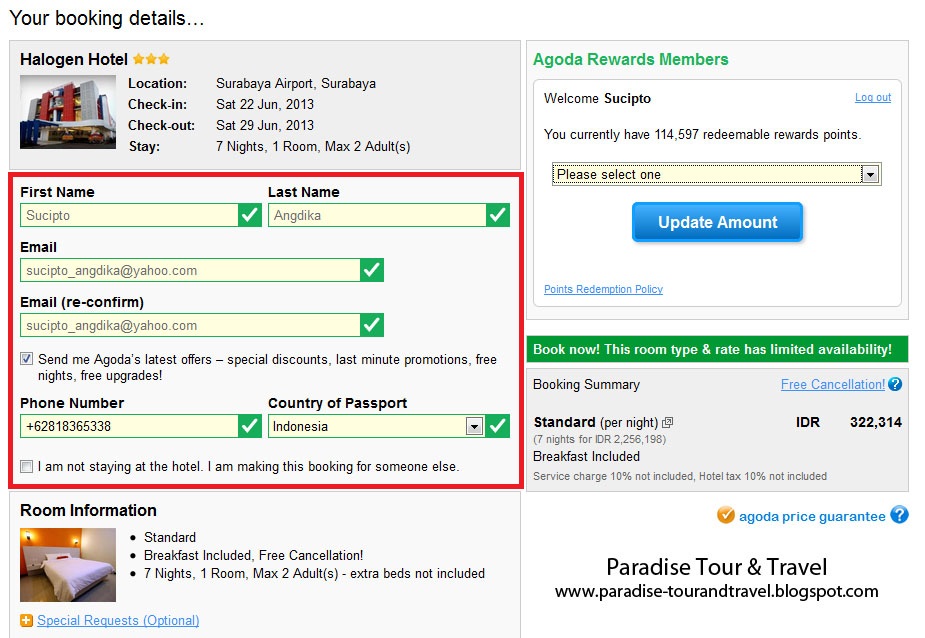925x638 pixels.
Task: Click the hotel star rating icons
Action: (x=151, y=60)
